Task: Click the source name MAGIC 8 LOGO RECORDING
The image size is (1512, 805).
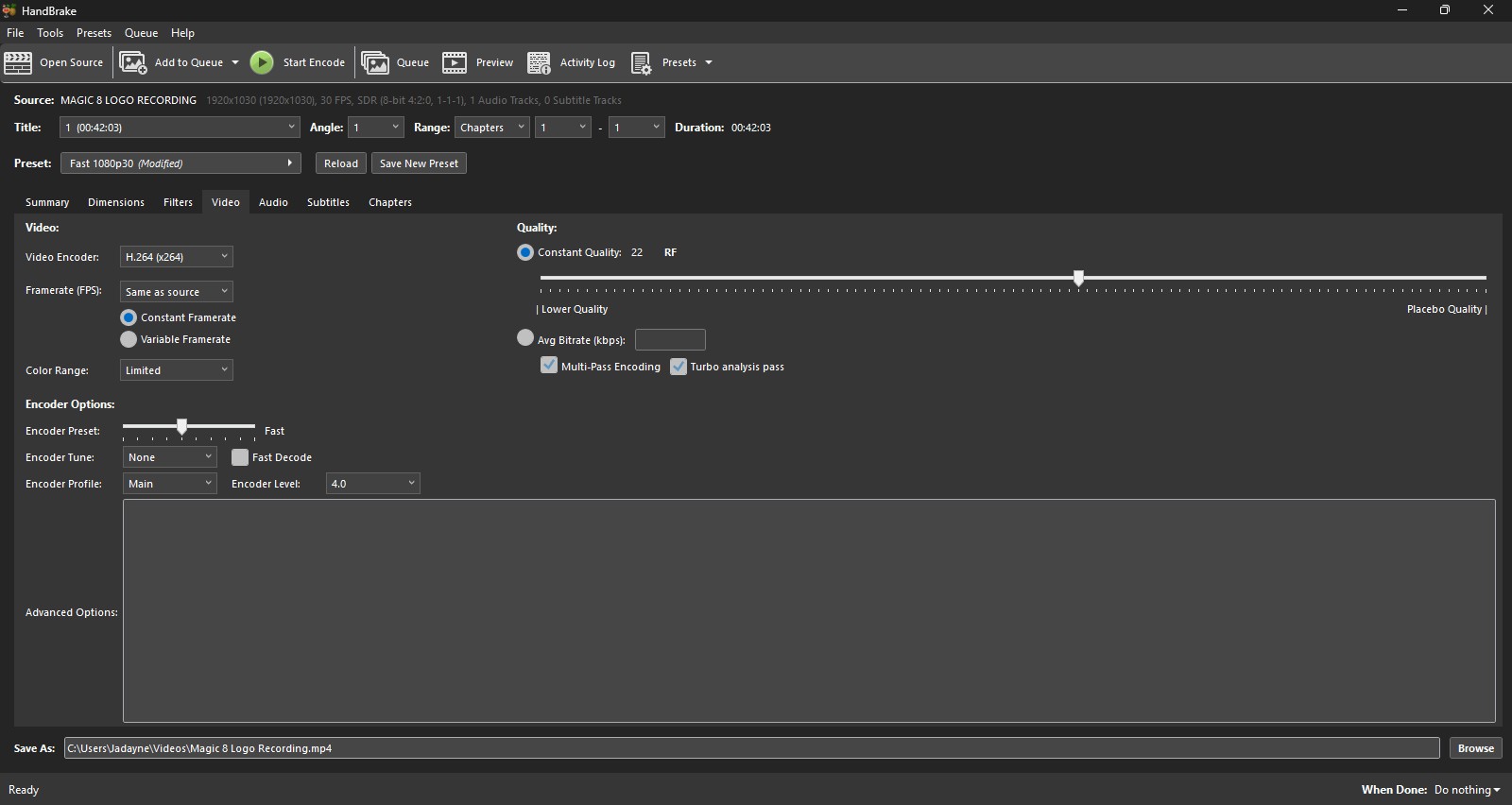Action: 129,100
